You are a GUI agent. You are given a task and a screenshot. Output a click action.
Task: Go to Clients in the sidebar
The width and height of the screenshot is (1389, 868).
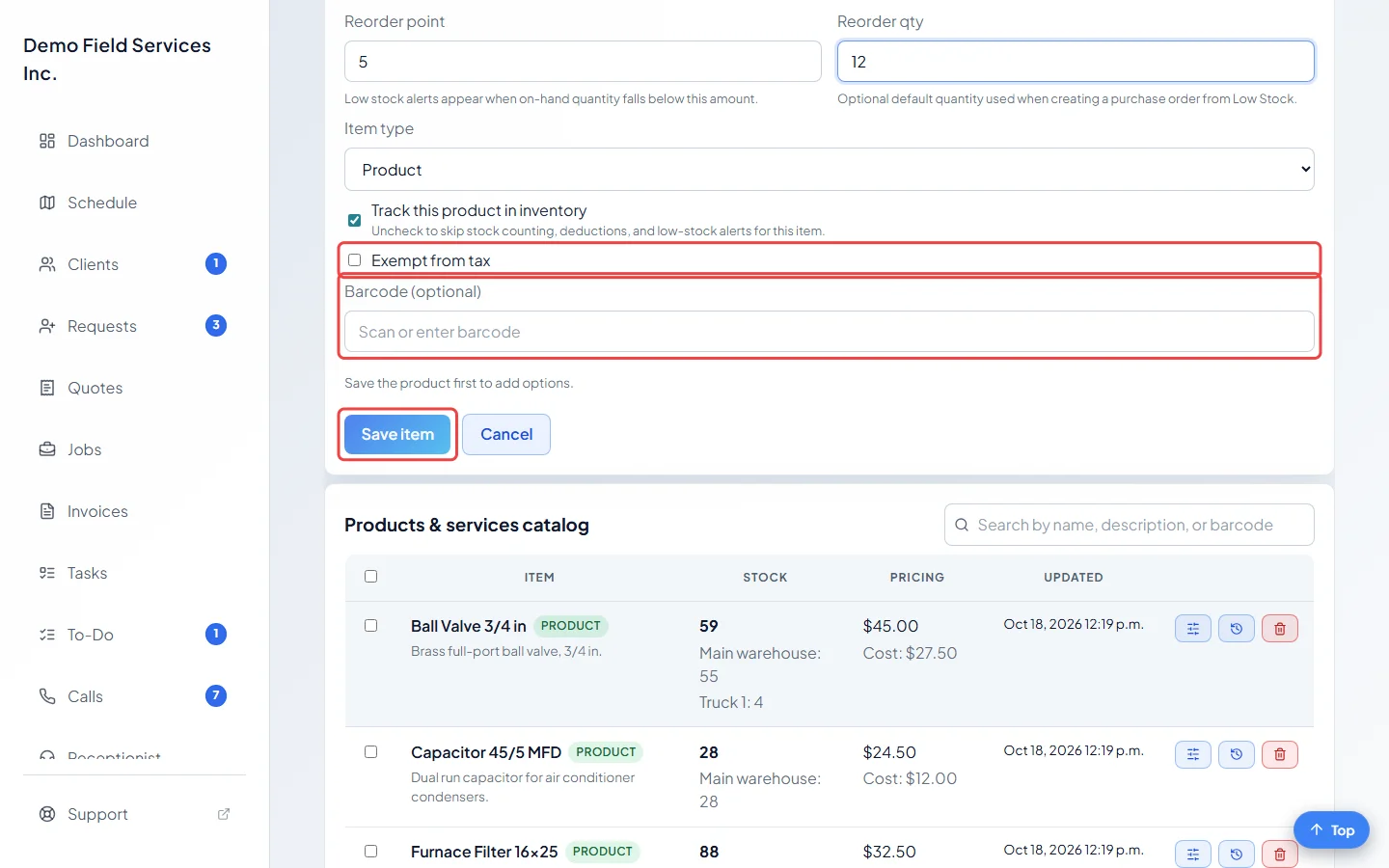tap(135, 264)
